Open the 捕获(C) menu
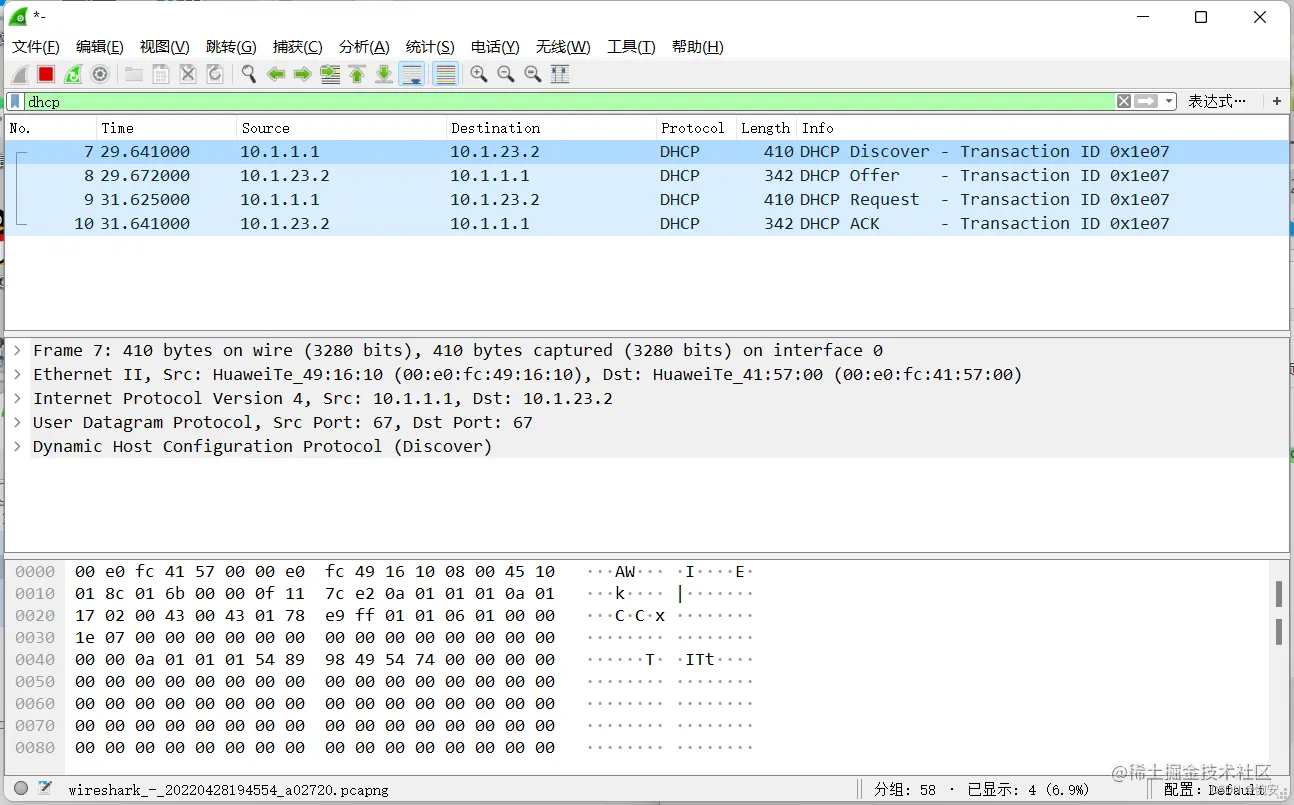The width and height of the screenshot is (1294, 805). click(298, 47)
